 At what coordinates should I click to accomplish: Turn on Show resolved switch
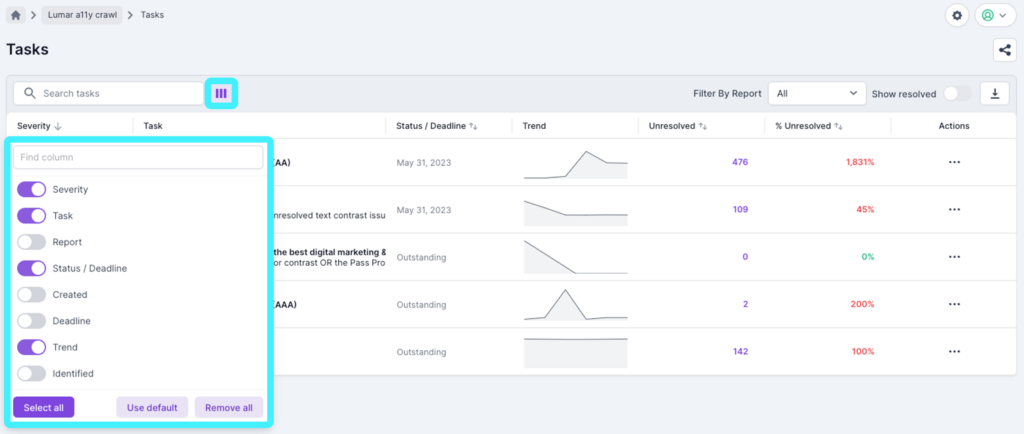tap(957, 94)
